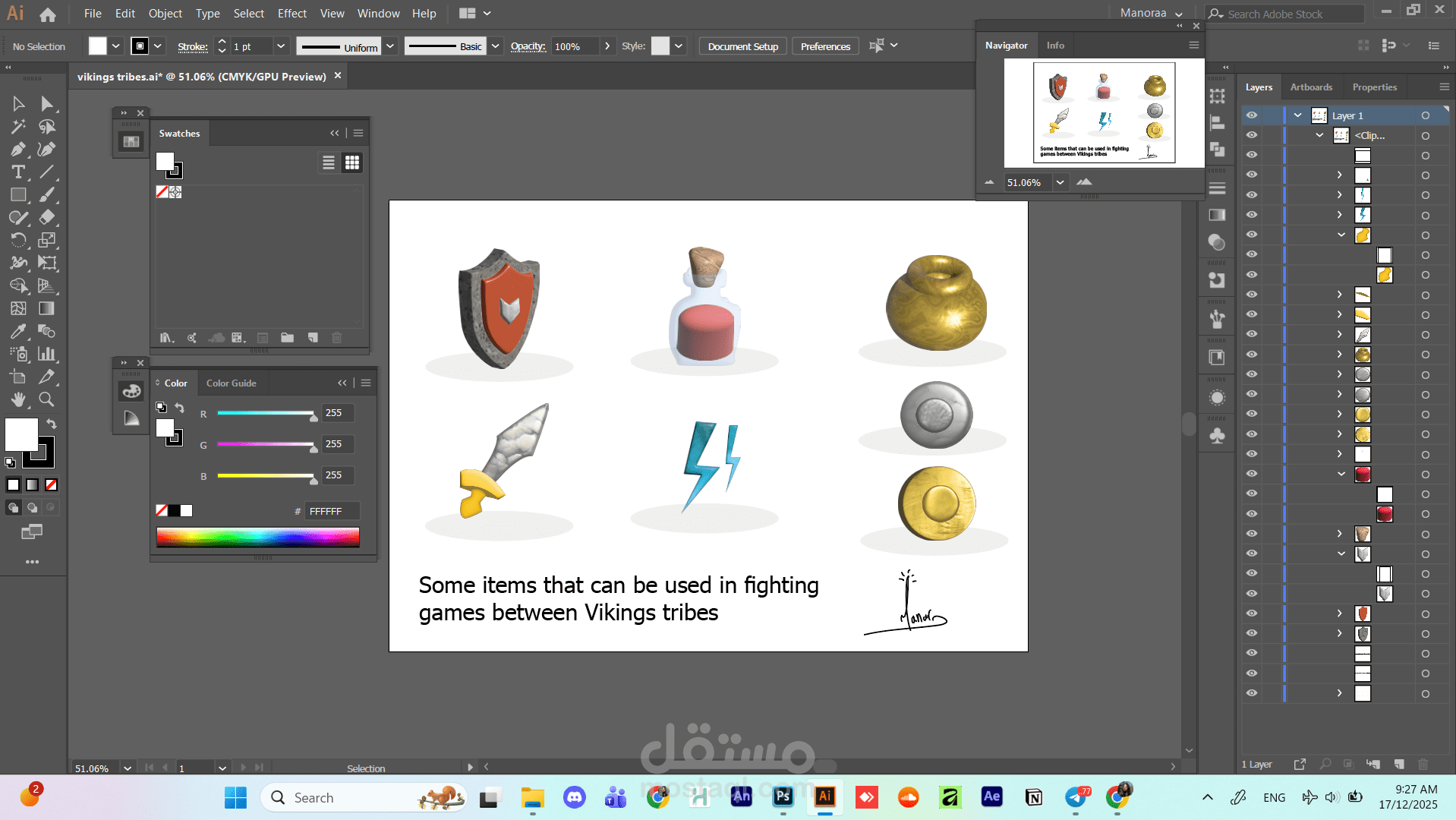
Task: Click the black swatch in Color panel
Action: point(174,511)
